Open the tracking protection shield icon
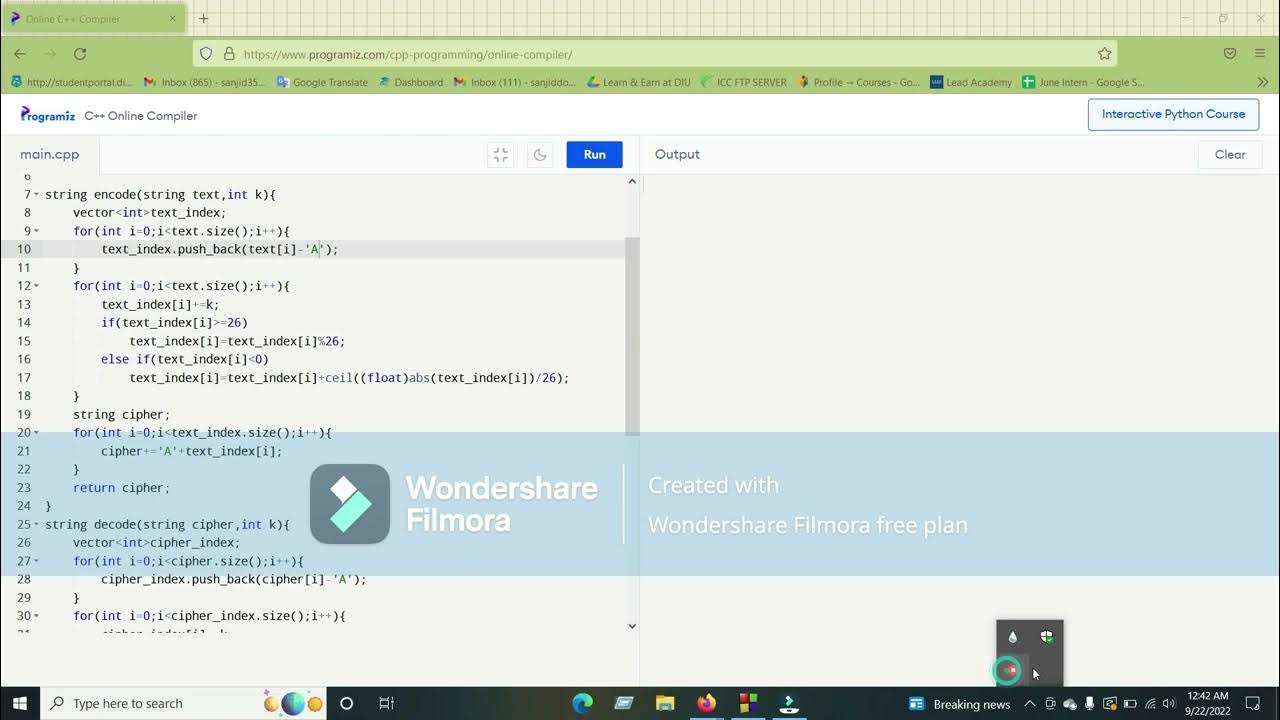 206,54
